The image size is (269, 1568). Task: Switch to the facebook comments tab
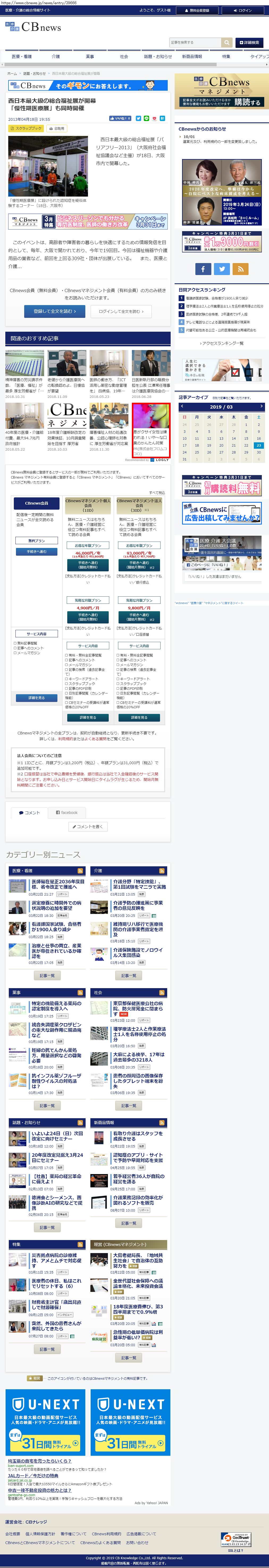click(x=66, y=813)
